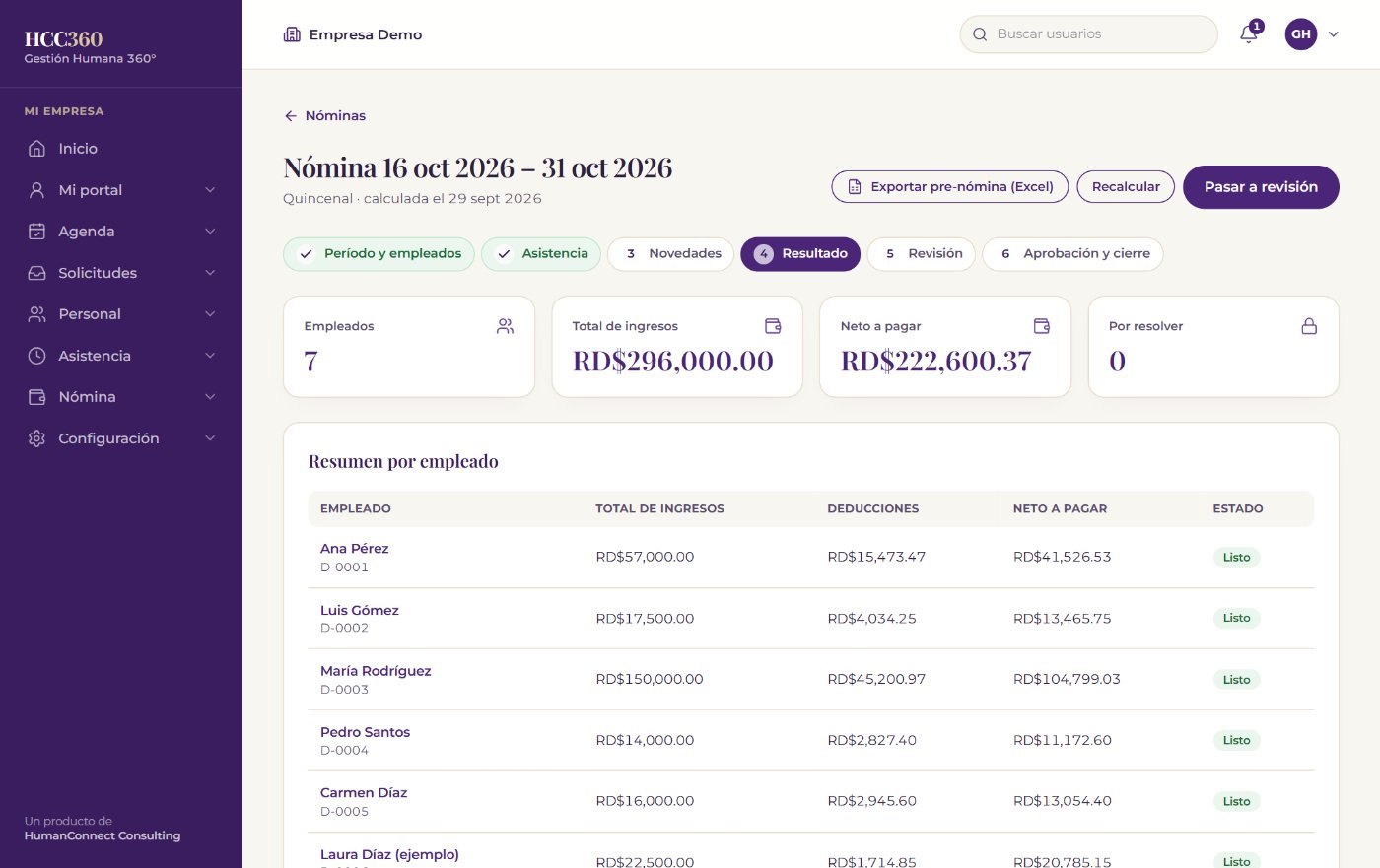Screen dimensions: 1380x868
Task: Click the lock icon on Por resolver card
Action: tap(1309, 326)
